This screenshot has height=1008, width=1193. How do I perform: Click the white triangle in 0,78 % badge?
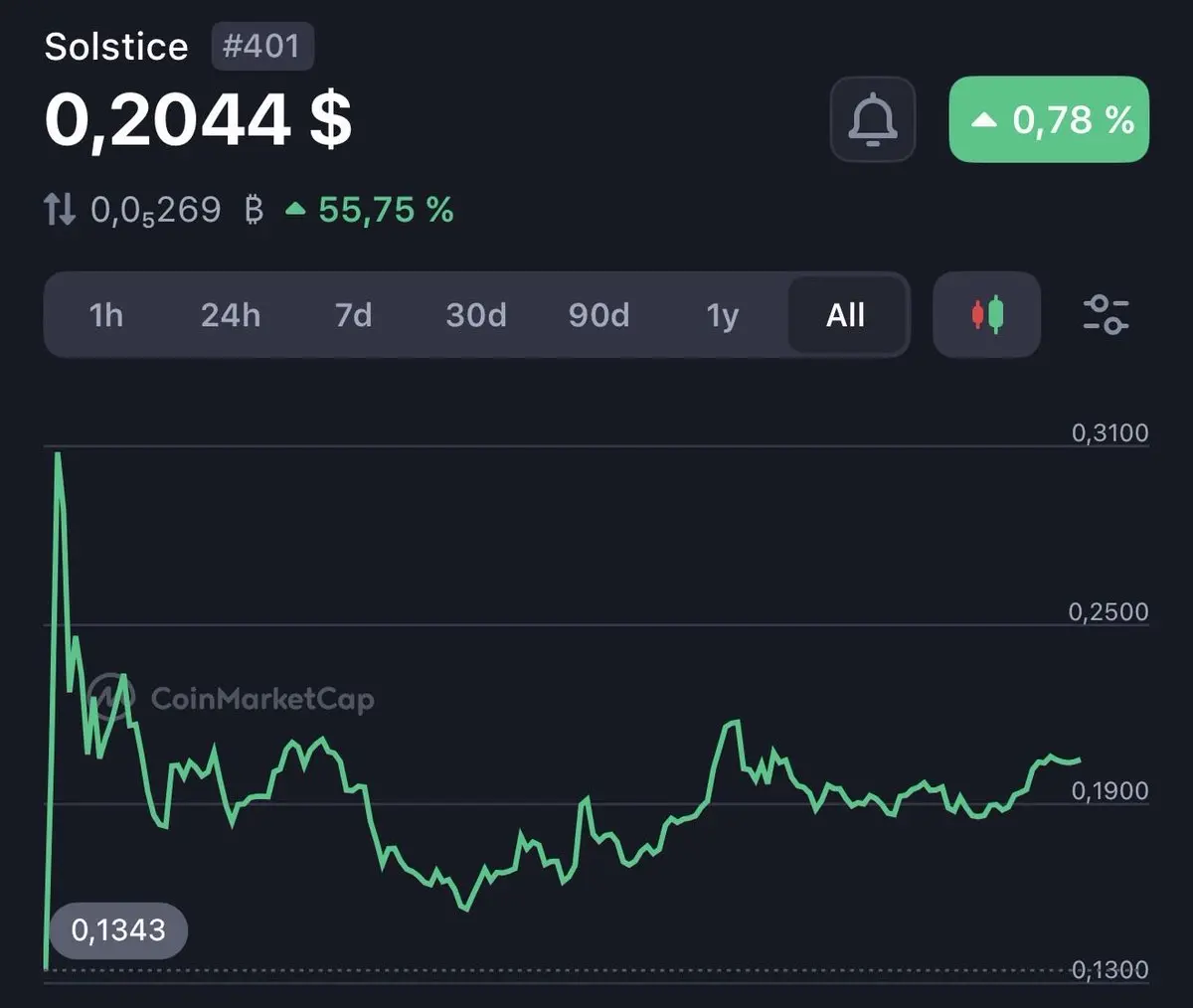984,120
